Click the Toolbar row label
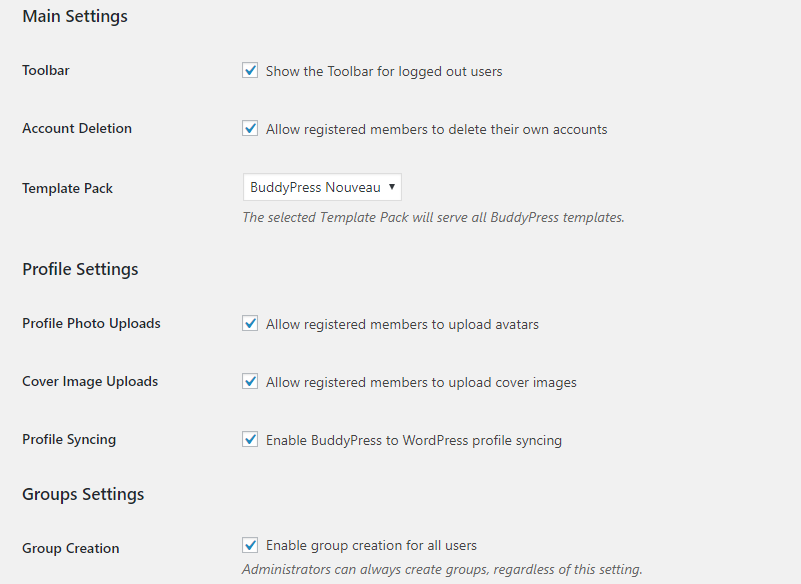Screen dimensions: 801x584 click(x=46, y=71)
